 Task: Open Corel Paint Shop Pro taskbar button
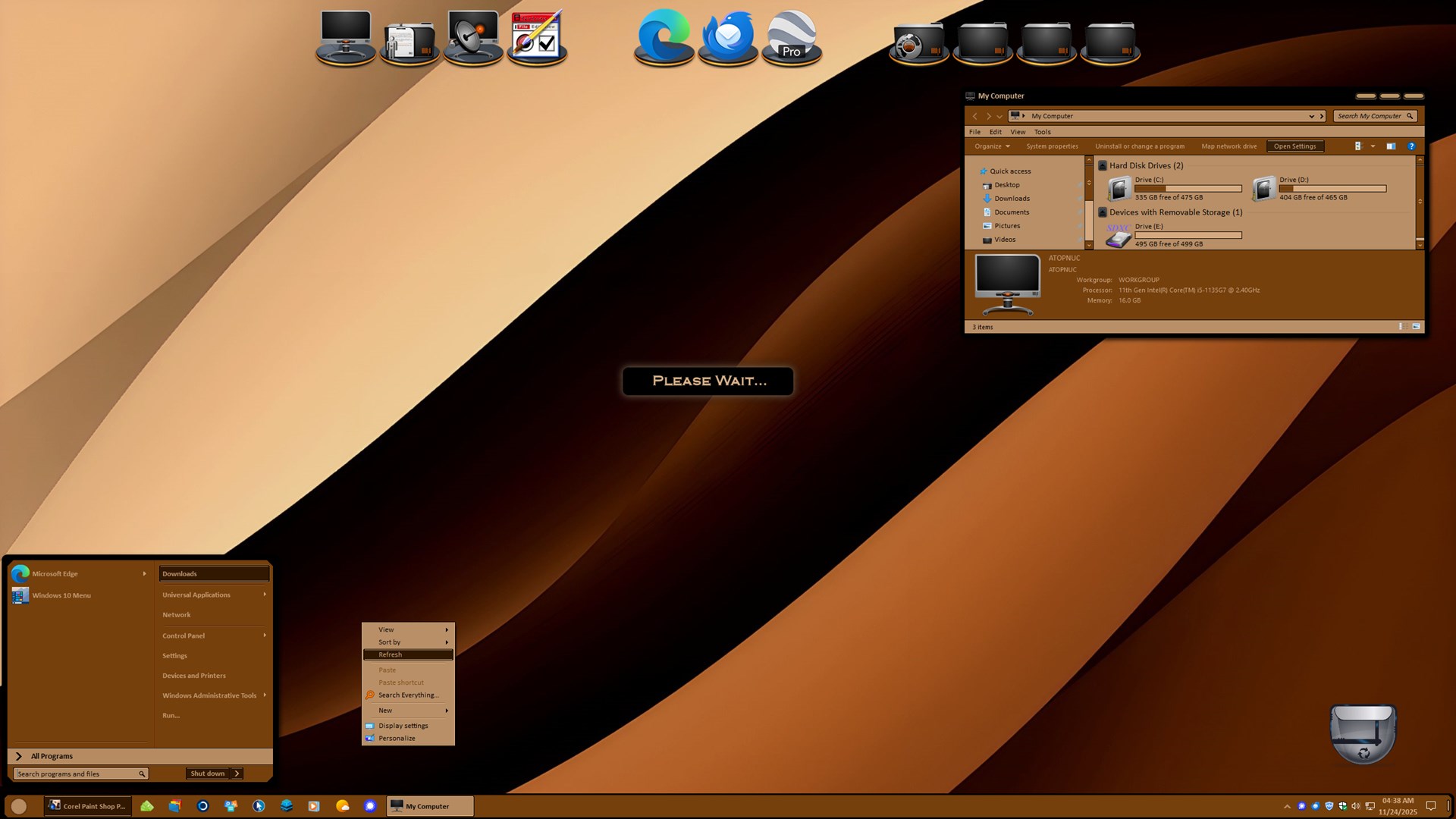tap(87, 806)
